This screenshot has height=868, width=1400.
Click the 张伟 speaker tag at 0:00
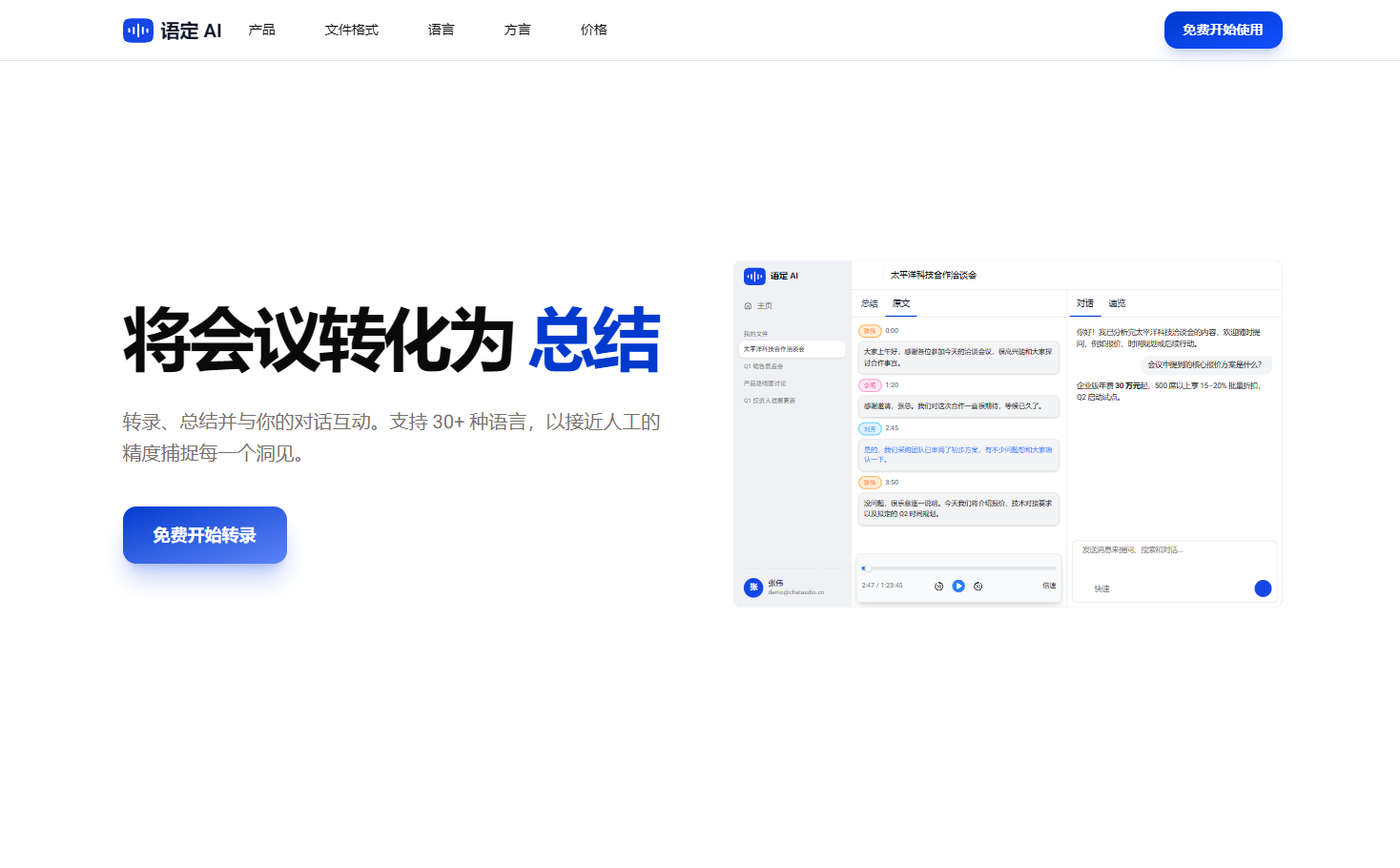click(870, 331)
